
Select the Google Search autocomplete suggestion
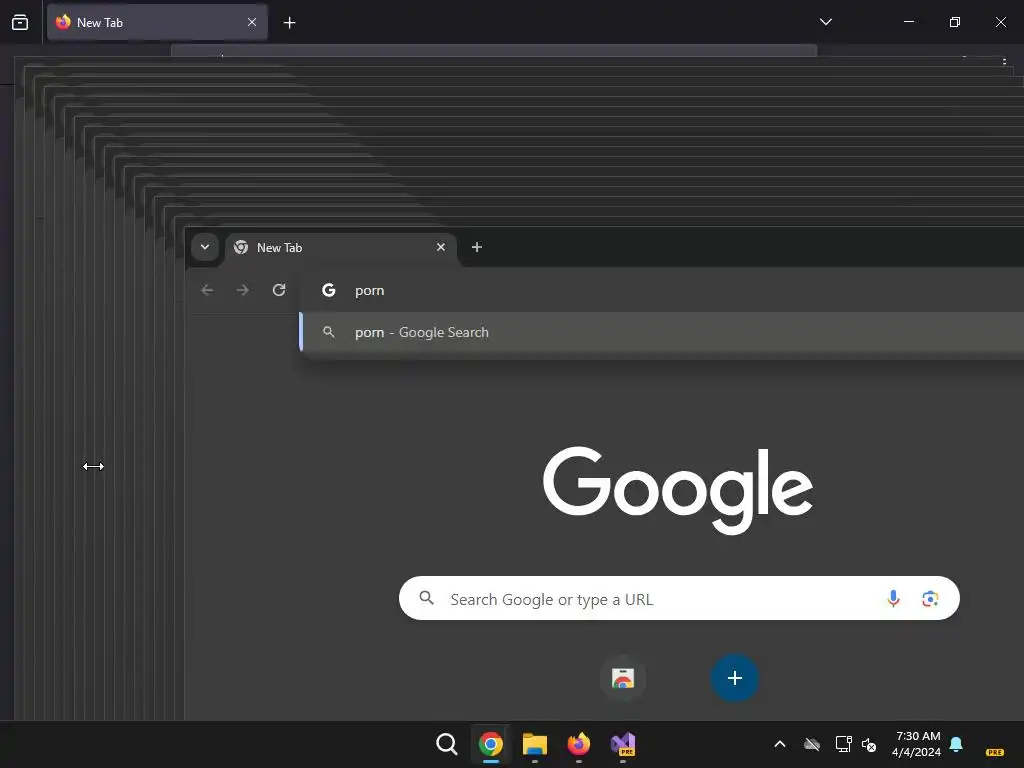click(x=661, y=332)
